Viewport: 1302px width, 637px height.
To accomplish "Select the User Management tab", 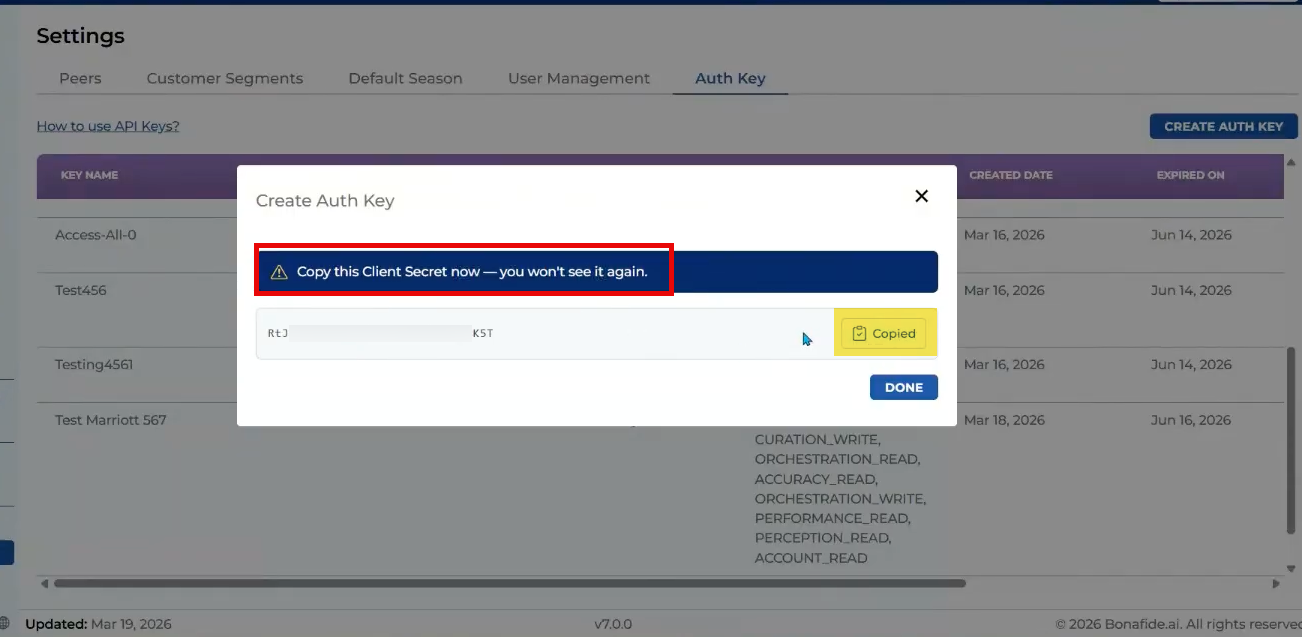I will 579,78.
